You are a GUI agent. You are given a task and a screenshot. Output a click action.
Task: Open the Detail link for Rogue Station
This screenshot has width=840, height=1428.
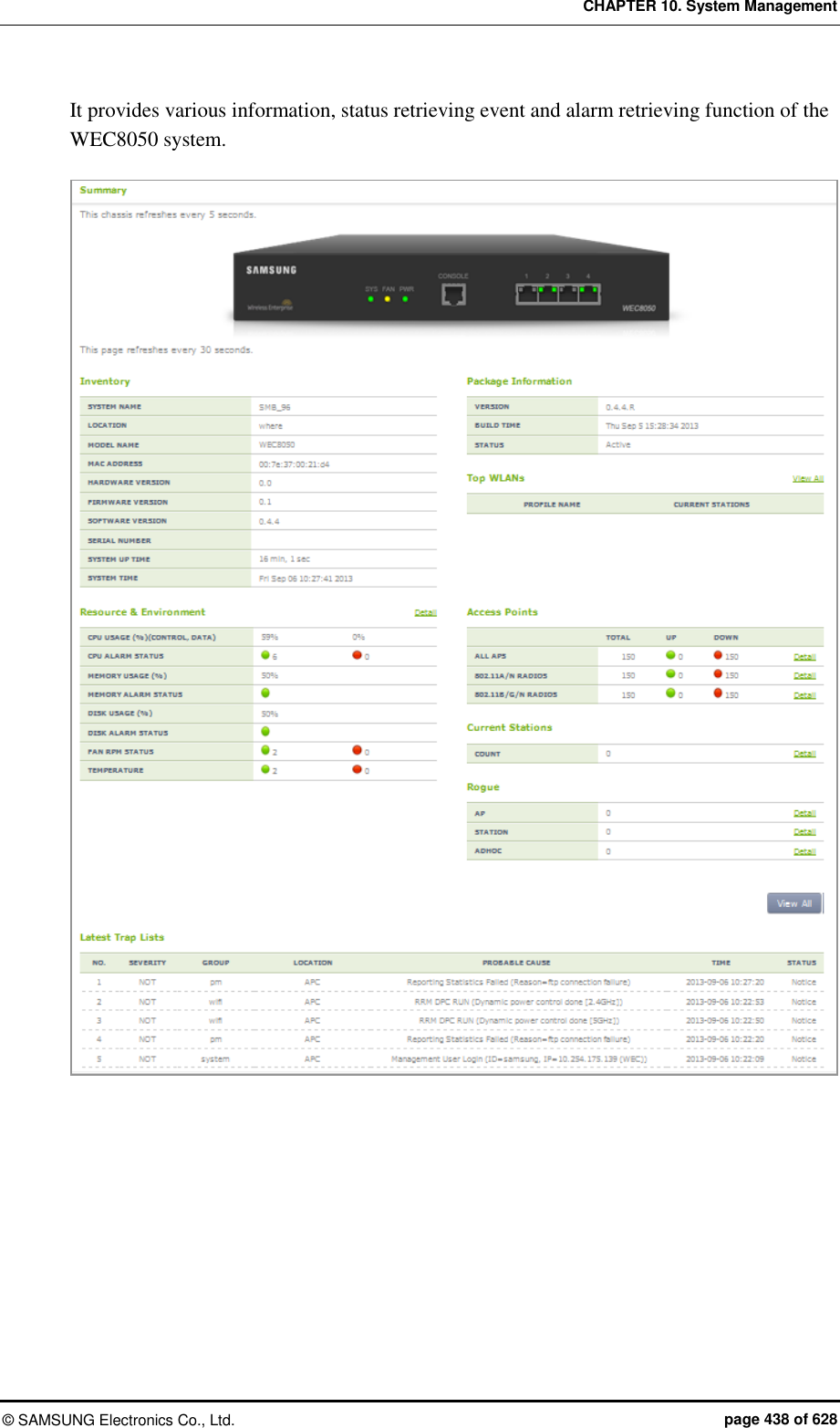(x=804, y=832)
